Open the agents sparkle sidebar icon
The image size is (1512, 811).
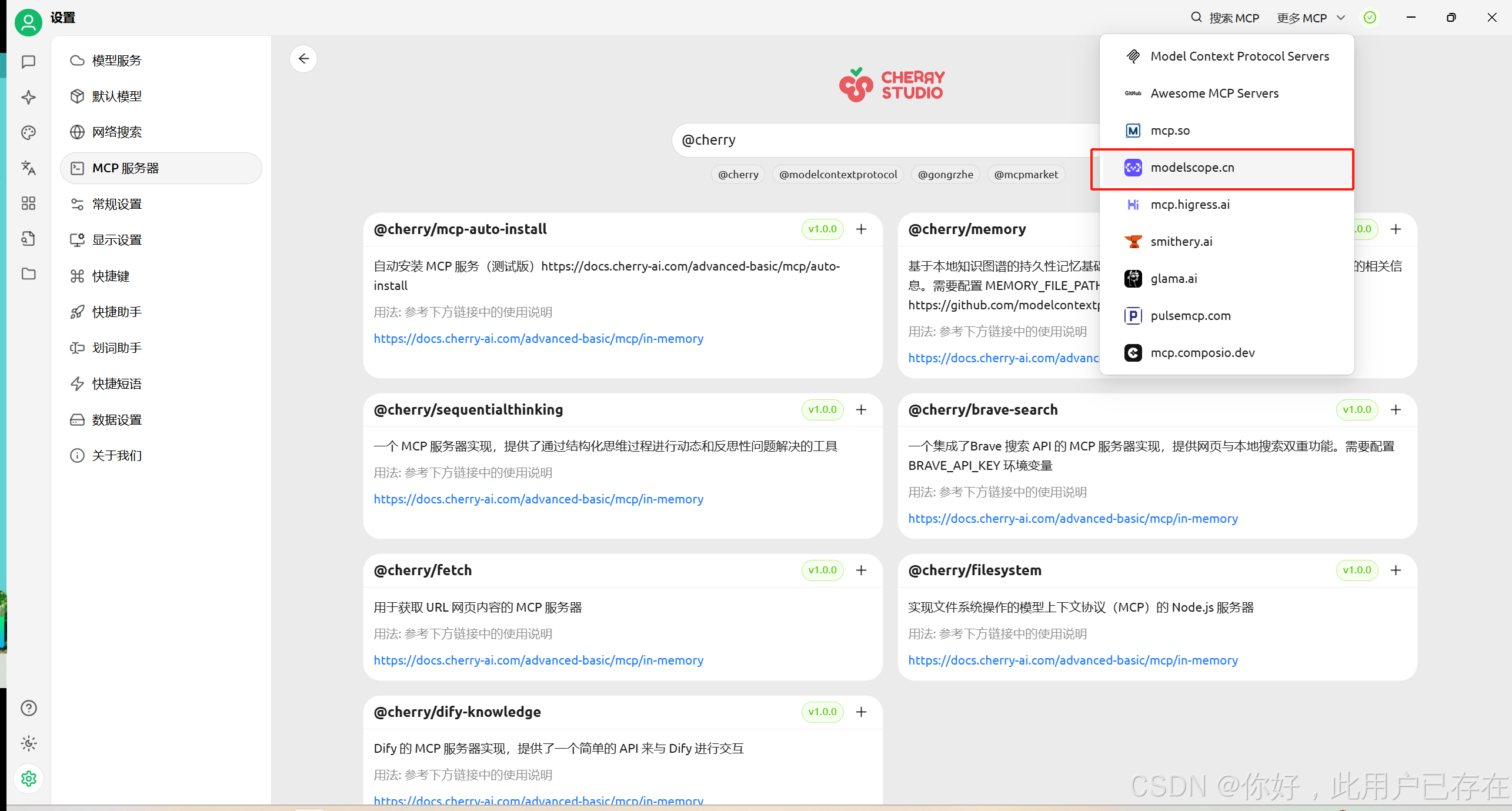[28, 97]
